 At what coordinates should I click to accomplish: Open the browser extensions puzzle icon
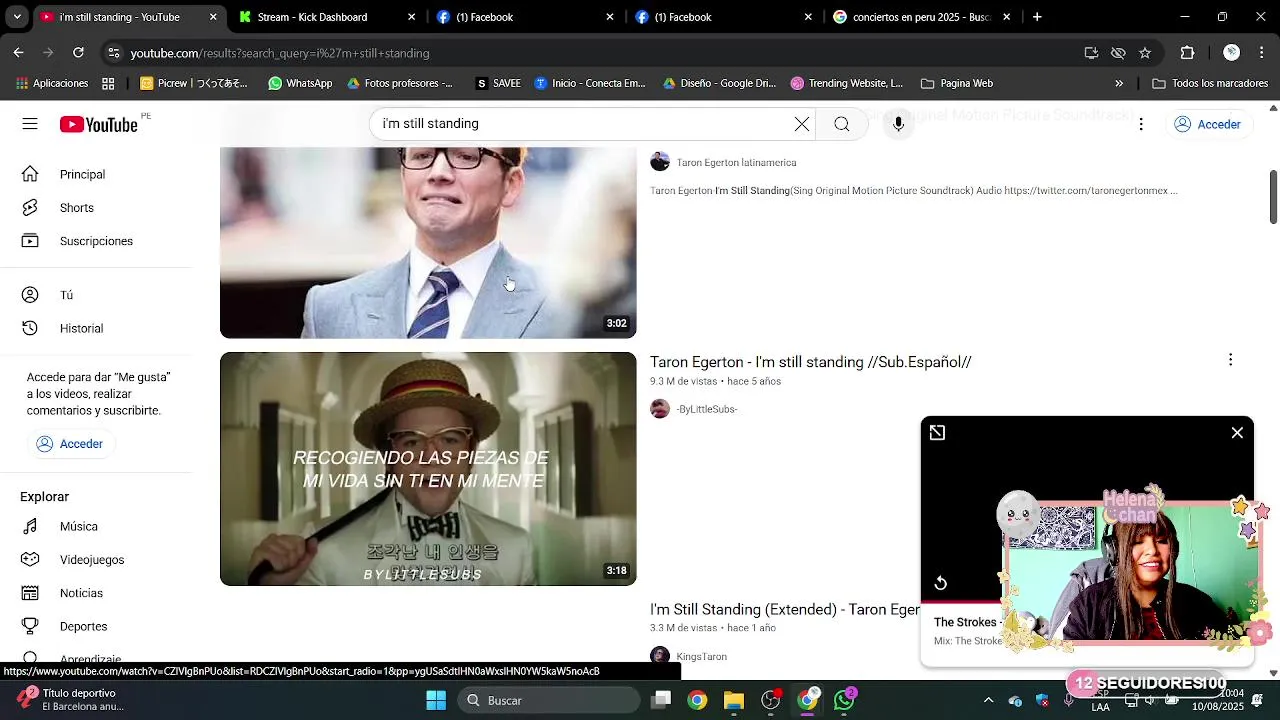pos(1187,53)
